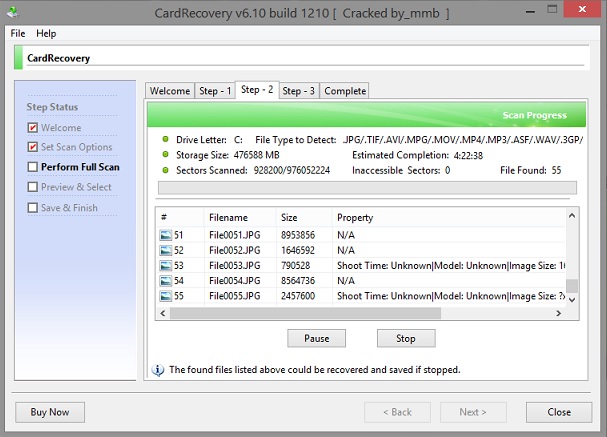Toggle the Perform Full Scan checkbox
The width and height of the screenshot is (607, 437).
(x=33, y=167)
